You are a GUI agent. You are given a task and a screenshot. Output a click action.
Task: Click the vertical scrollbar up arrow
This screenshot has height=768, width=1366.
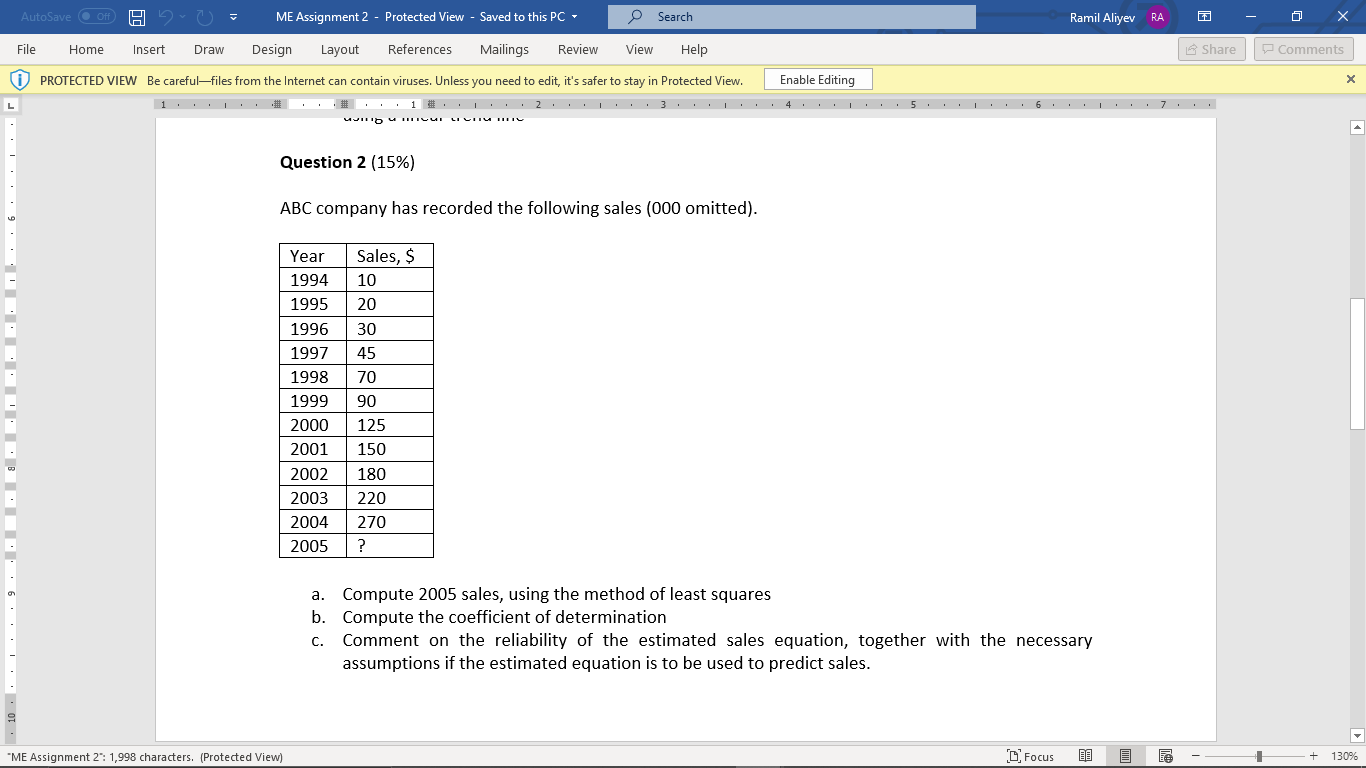click(1357, 127)
